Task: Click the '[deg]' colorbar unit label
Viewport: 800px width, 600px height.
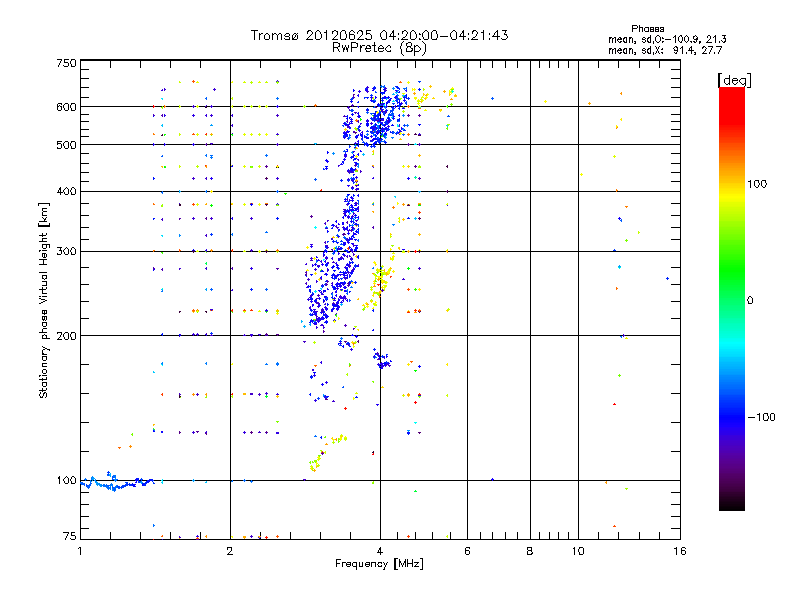Action: (x=734, y=80)
